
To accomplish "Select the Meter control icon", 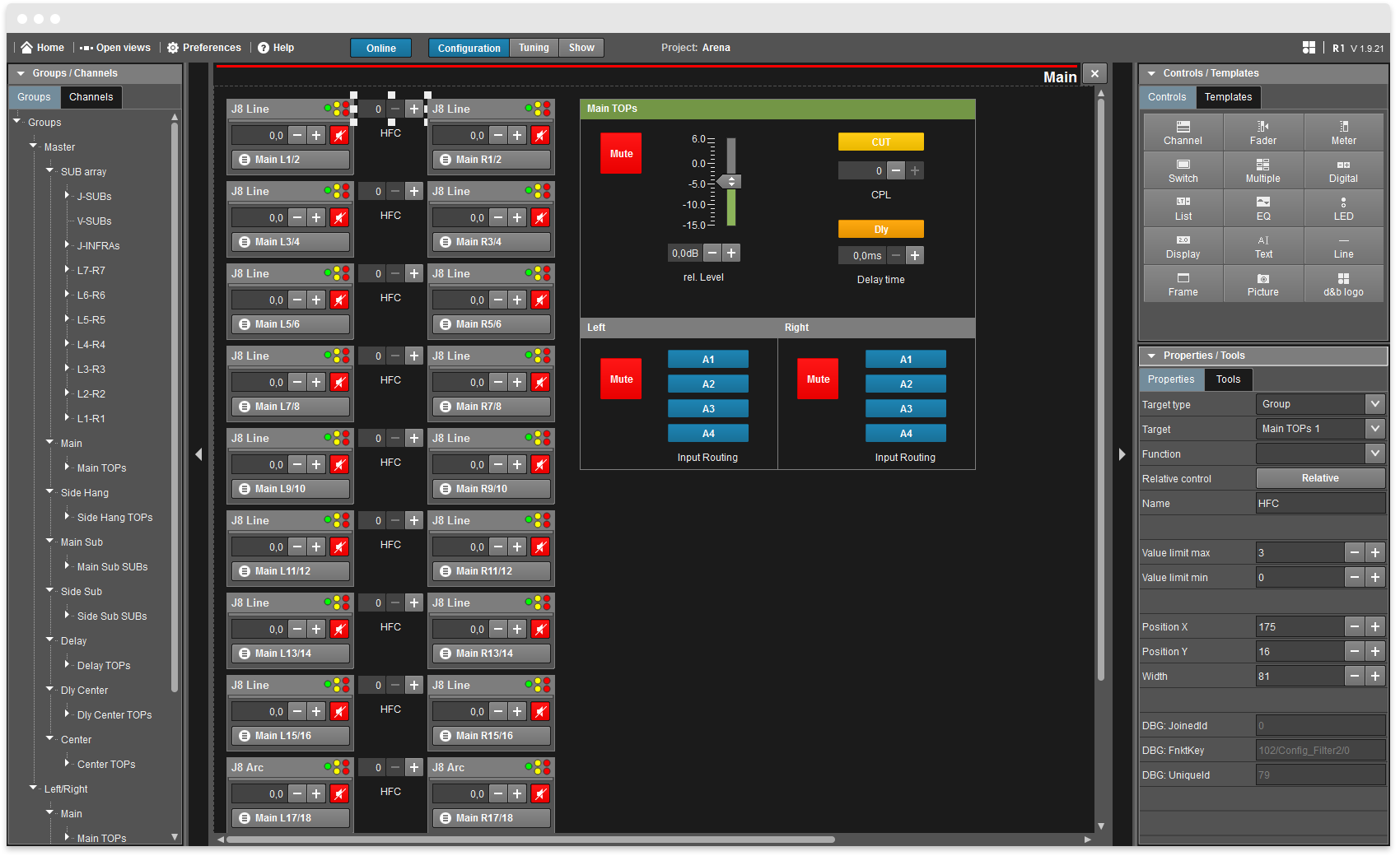I will click(x=1343, y=132).
